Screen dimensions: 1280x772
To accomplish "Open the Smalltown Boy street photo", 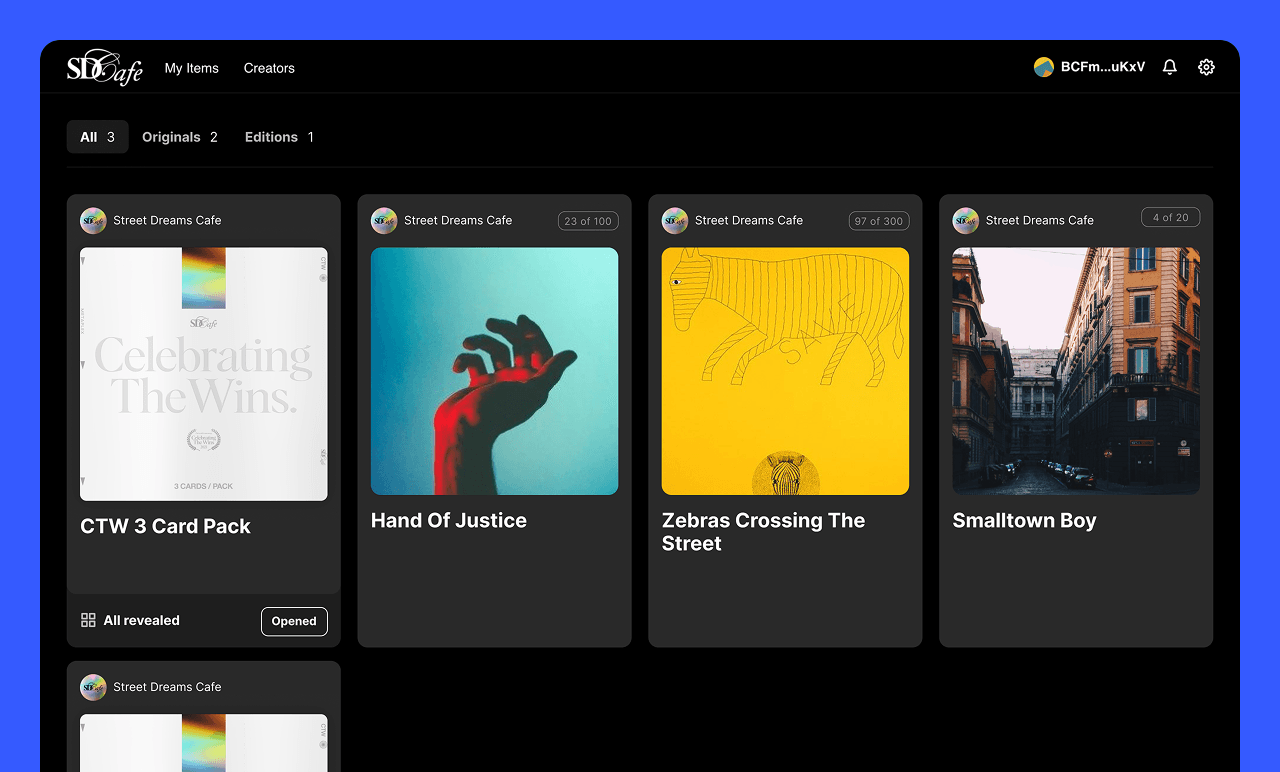I will coord(1075,371).
